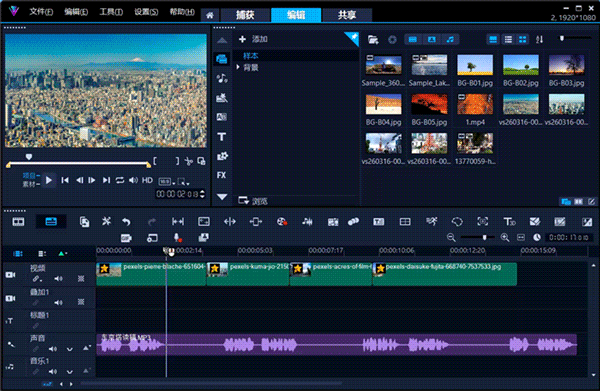600x391 pixels.
Task: Zoom in the timeline
Action: 505,238
